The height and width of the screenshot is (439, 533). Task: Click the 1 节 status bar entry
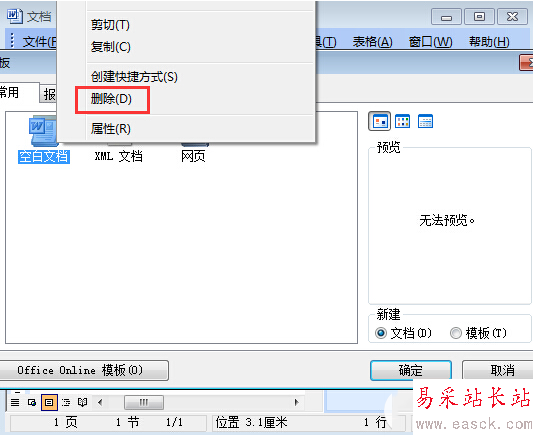[127, 423]
